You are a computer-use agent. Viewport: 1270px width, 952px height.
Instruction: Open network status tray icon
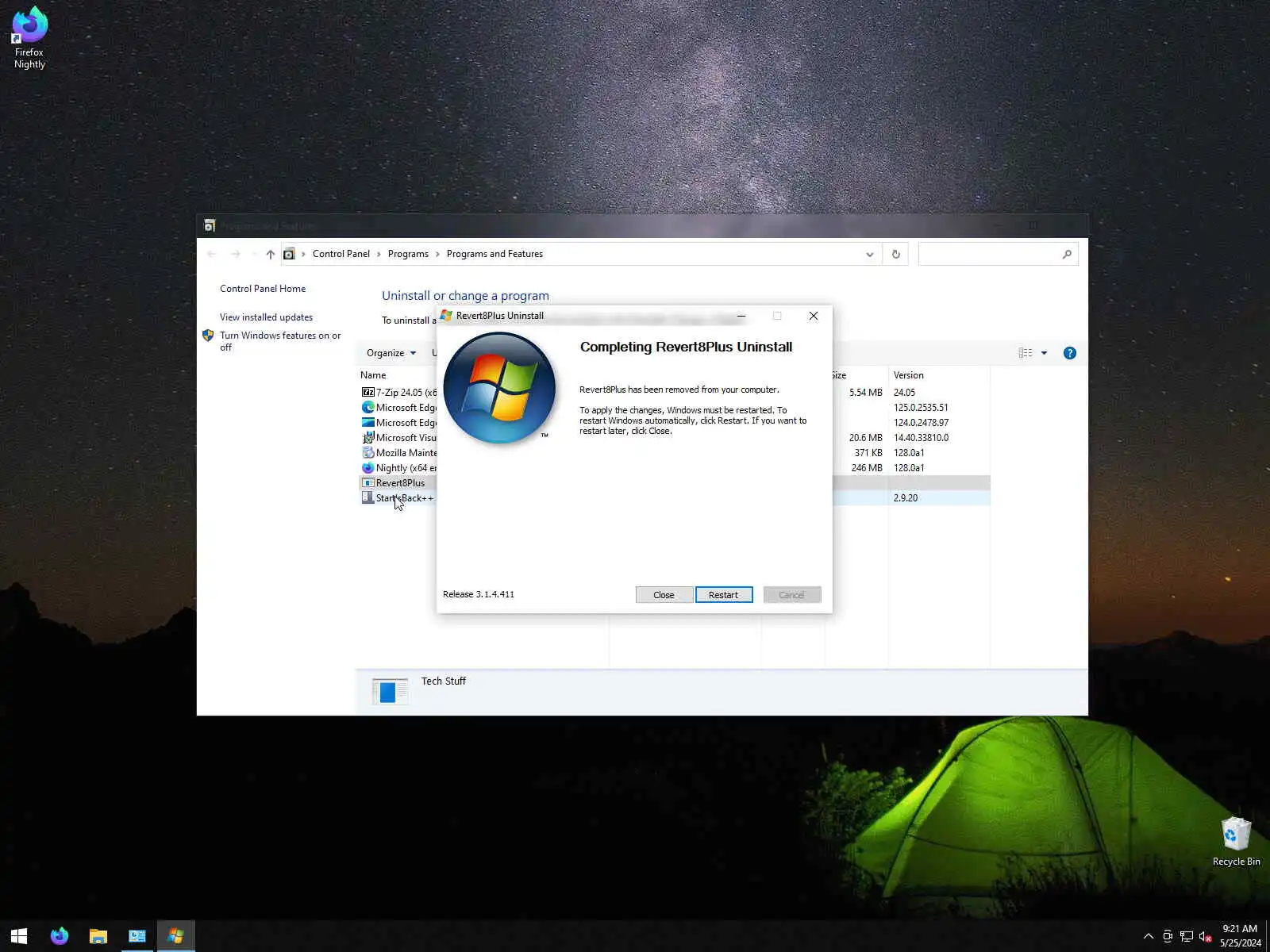point(1187,936)
